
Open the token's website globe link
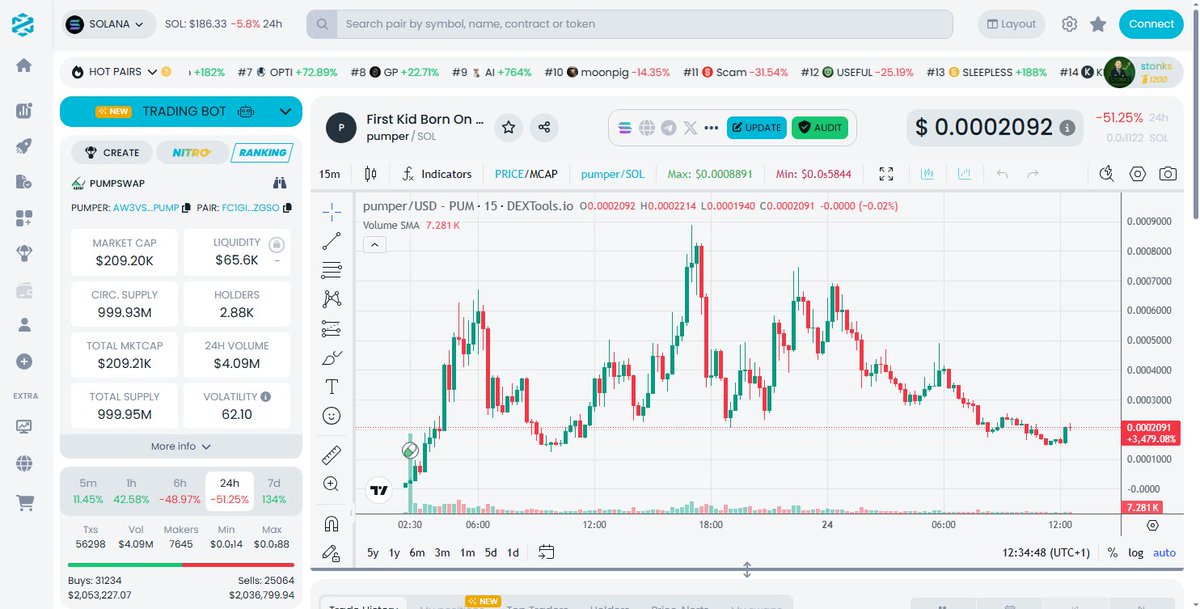[647, 128]
